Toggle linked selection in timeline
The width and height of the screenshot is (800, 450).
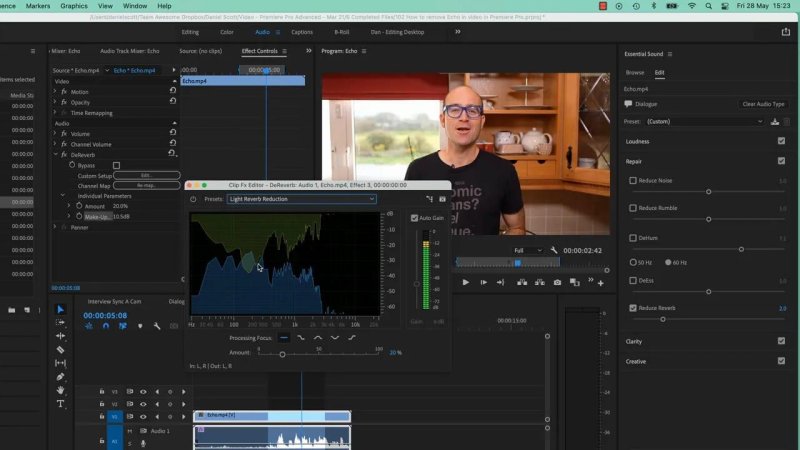(x=123, y=326)
